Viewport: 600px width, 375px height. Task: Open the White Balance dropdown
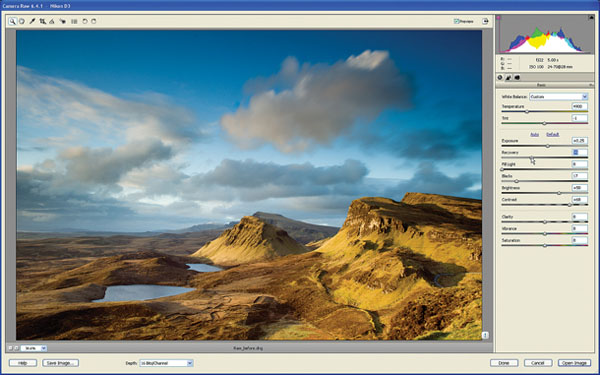tap(558, 97)
